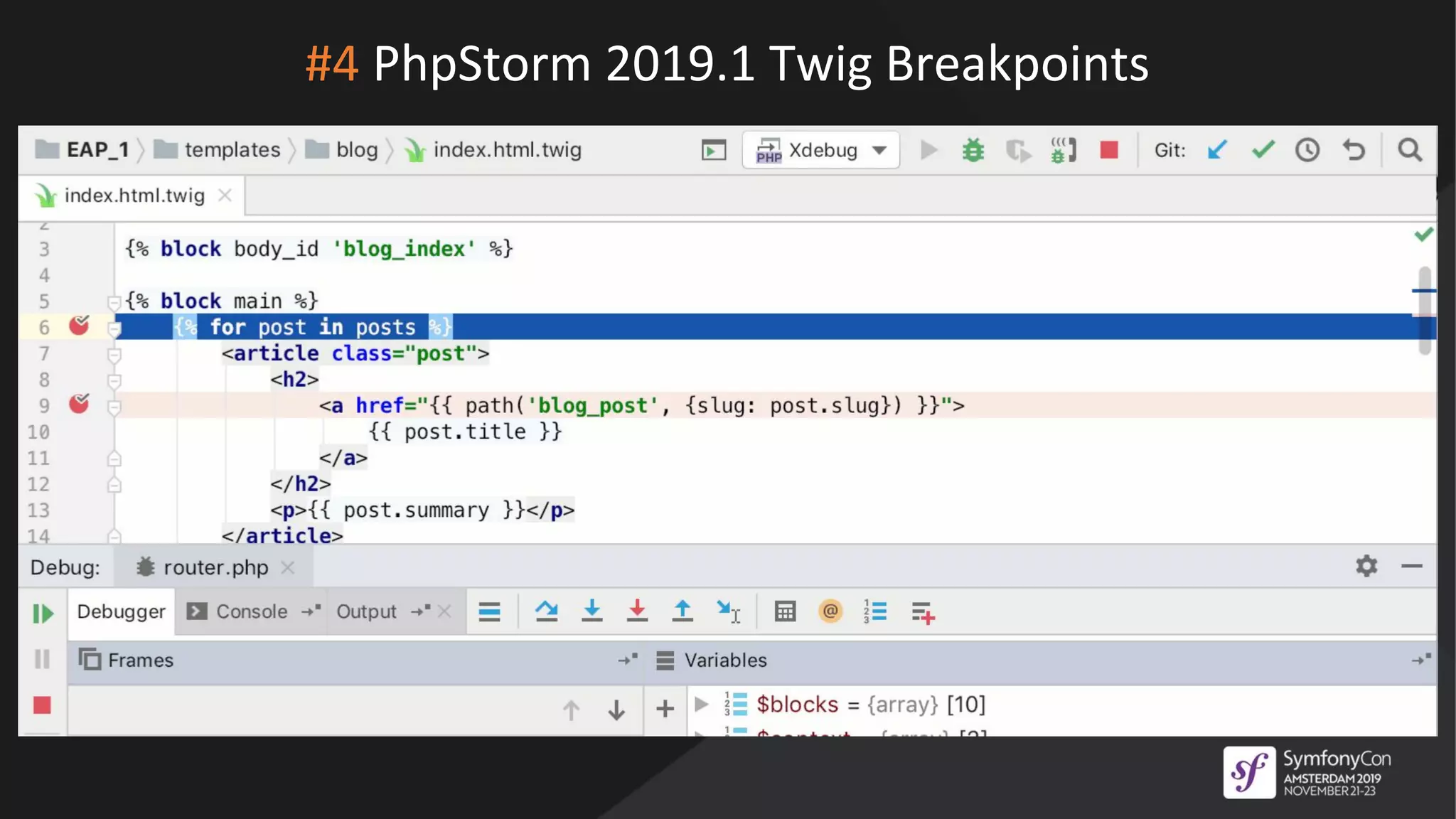1456x819 pixels.
Task: Pause the program in debug sidebar
Action: (x=43, y=660)
